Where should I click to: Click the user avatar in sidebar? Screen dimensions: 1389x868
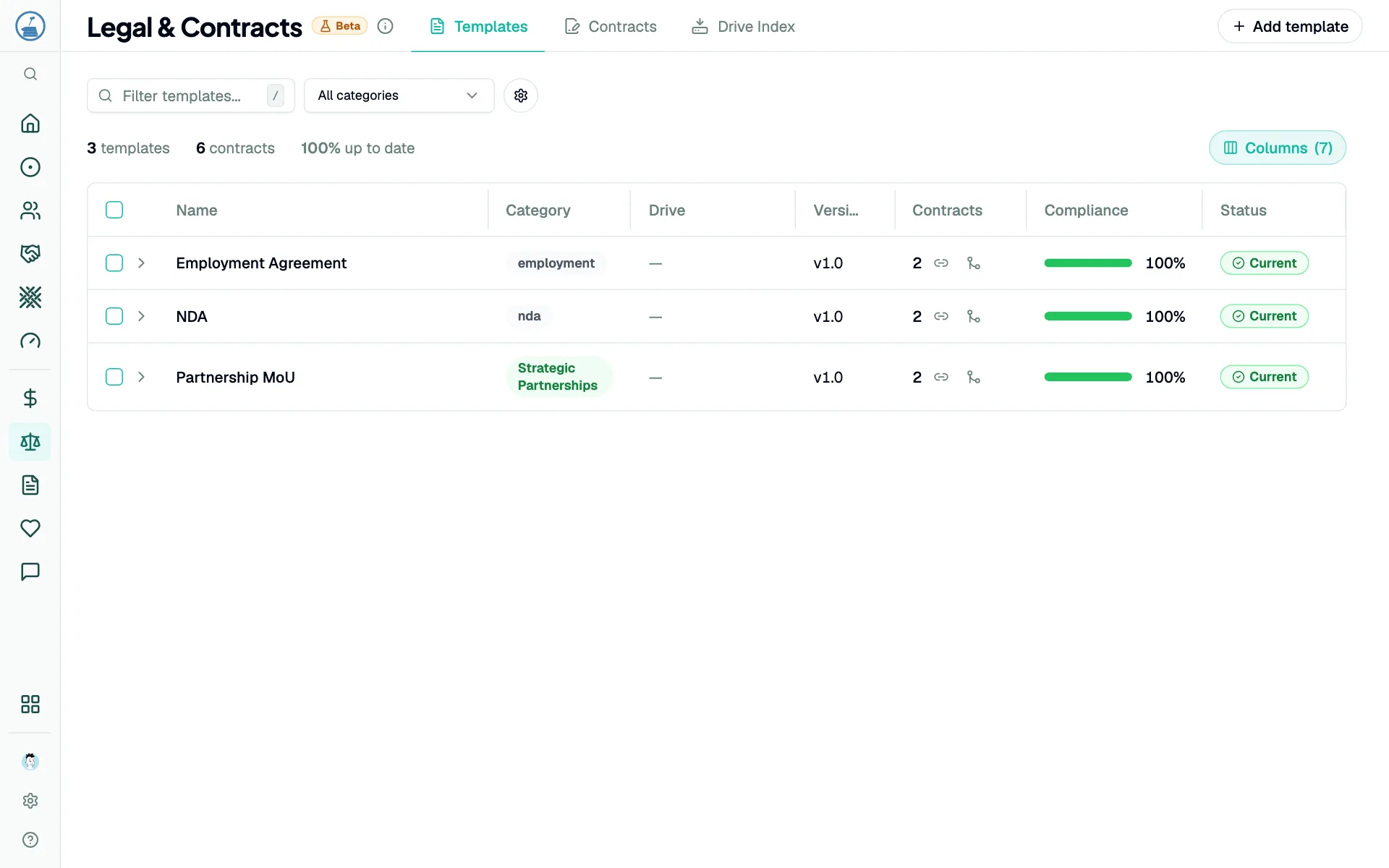coord(30,761)
